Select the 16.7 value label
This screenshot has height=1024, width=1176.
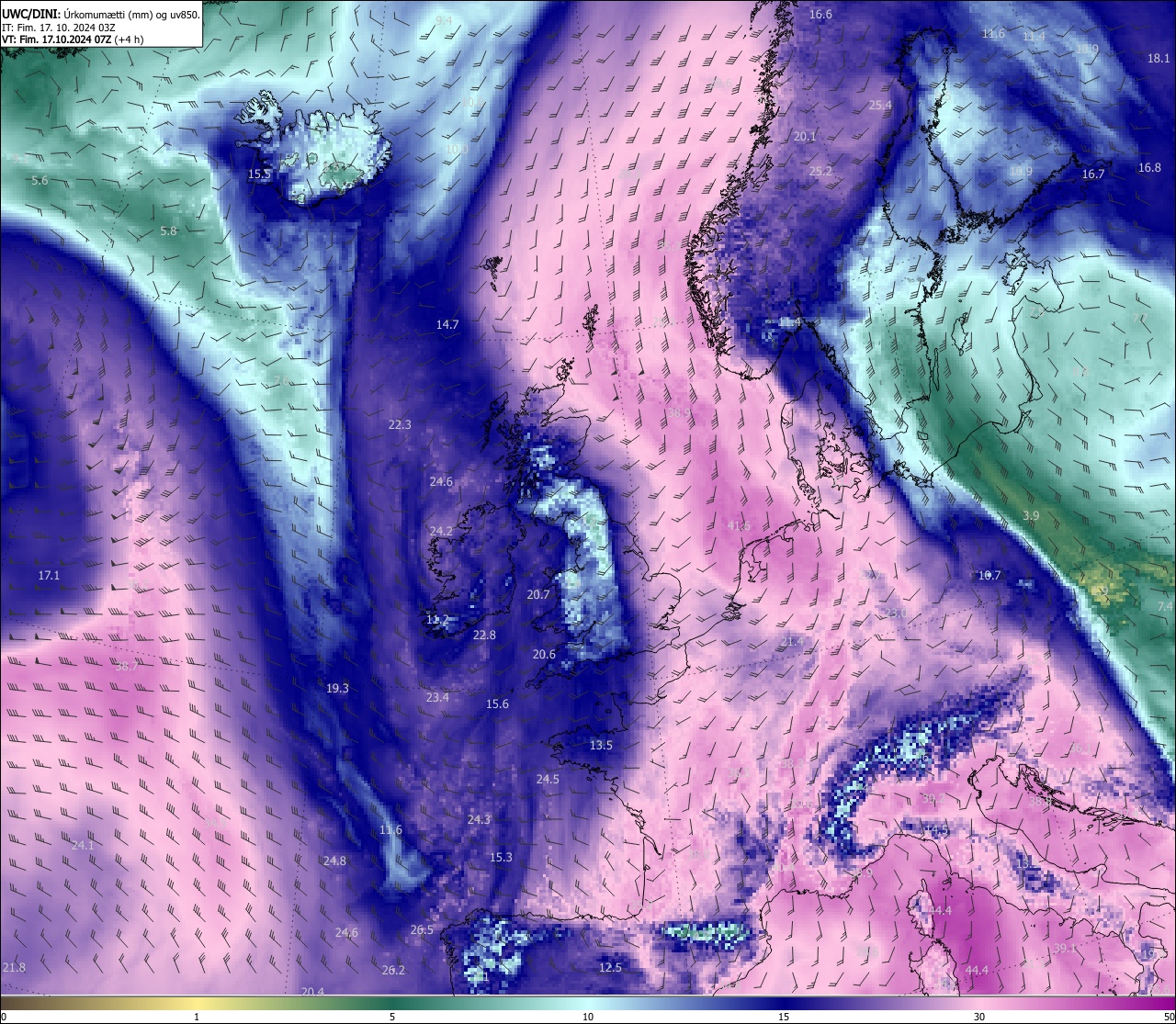[x=1093, y=174]
